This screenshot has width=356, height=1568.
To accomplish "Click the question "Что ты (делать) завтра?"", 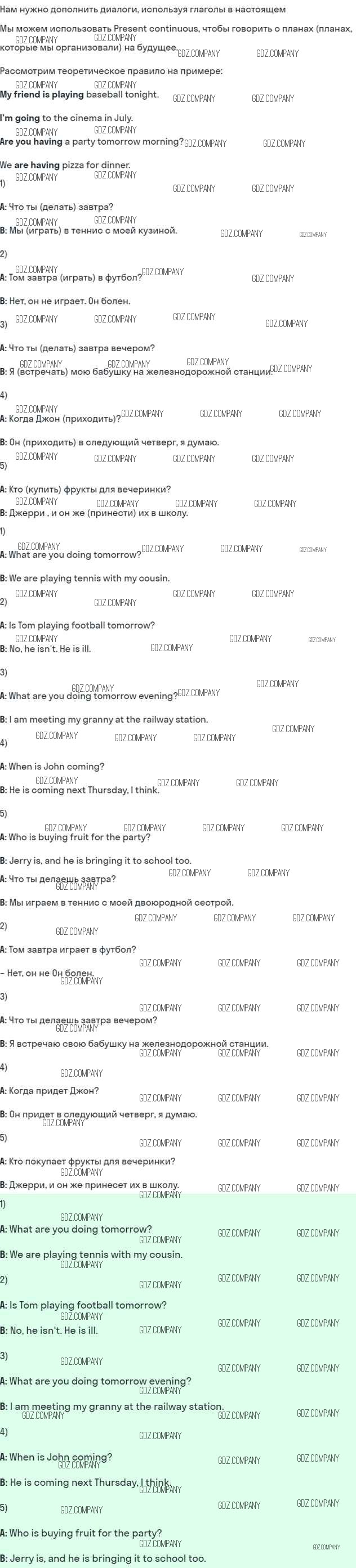I will (61, 207).
